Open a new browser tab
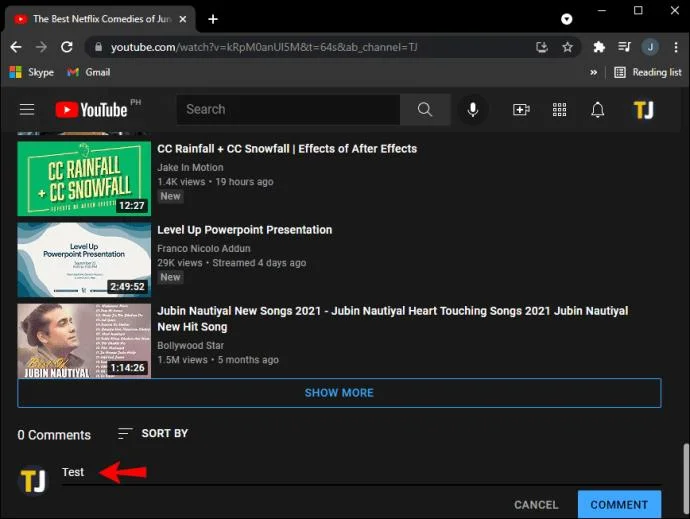This screenshot has height=519, width=690. pos(213,19)
